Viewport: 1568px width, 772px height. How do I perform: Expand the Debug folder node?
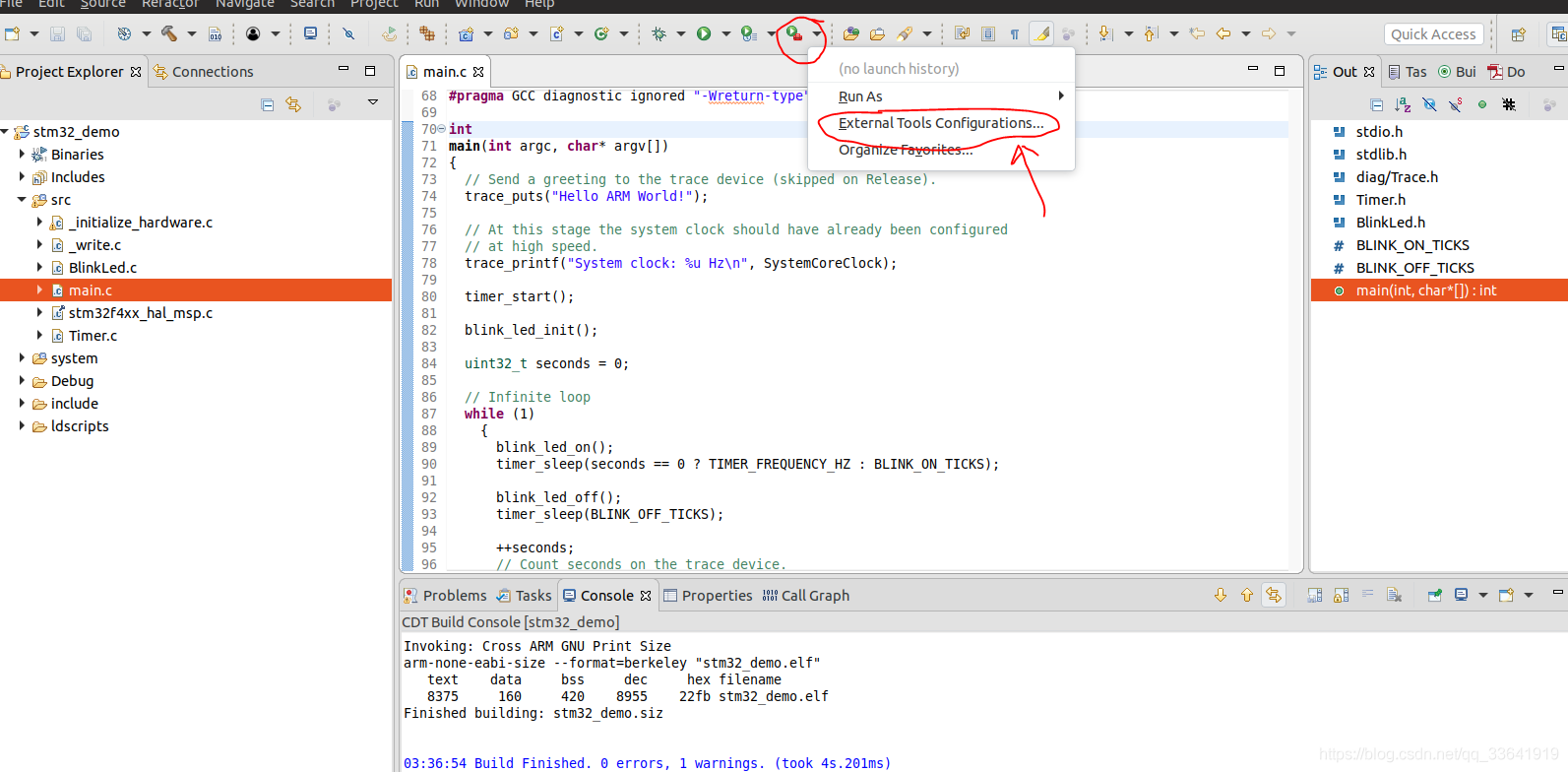(x=22, y=380)
